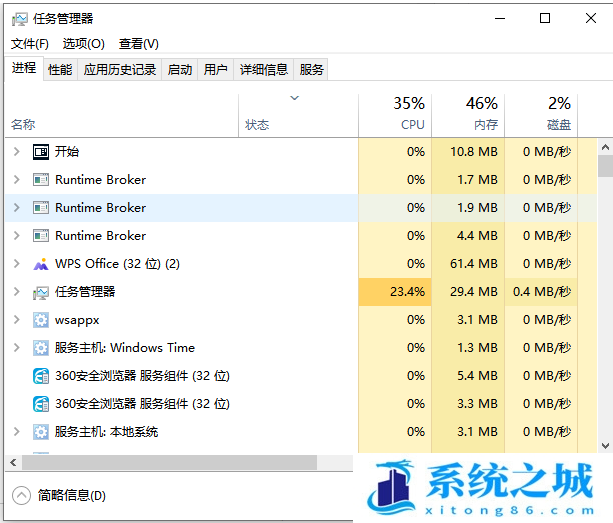Select the WPS Office (32 位) (2) name

click(117, 264)
